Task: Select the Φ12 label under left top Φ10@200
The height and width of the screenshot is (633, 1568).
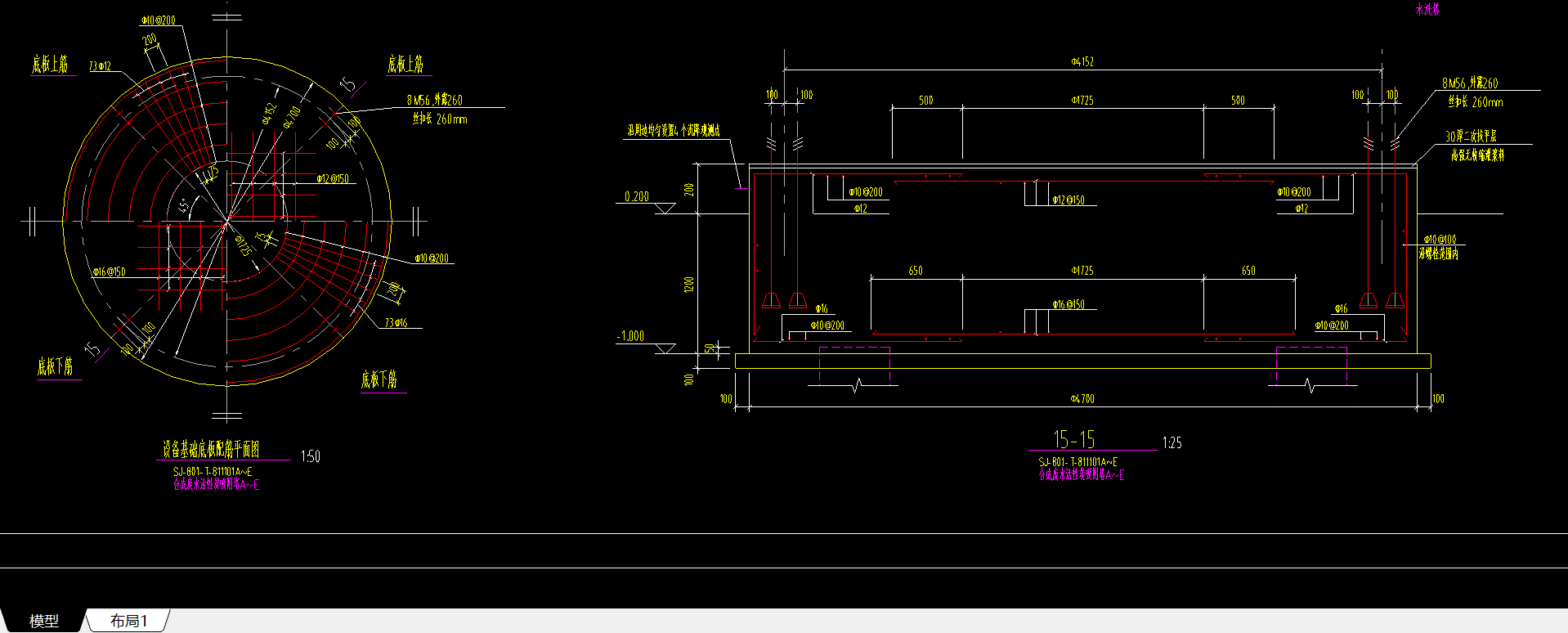Action: tap(860, 209)
